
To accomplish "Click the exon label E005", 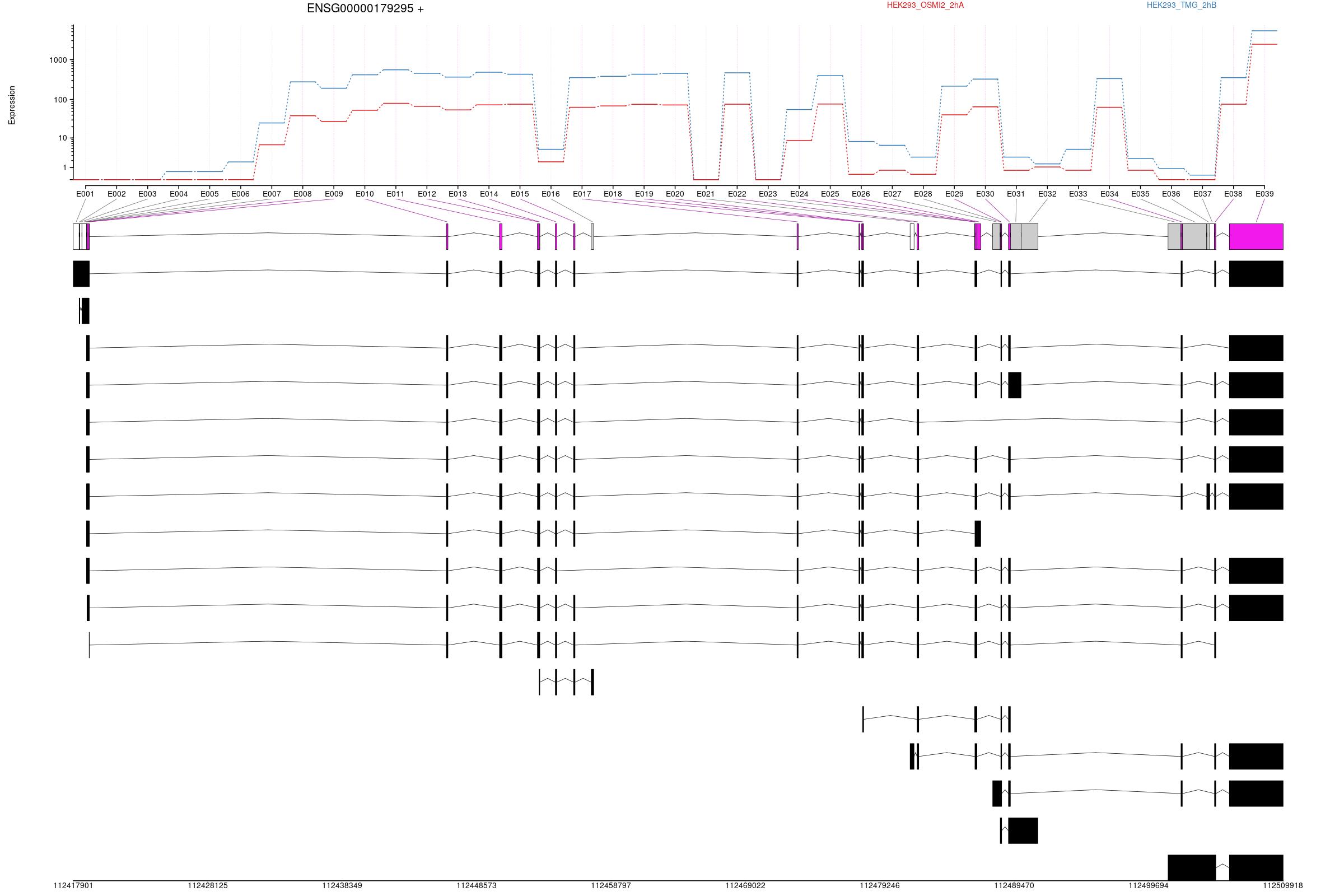I will click(x=209, y=194).
